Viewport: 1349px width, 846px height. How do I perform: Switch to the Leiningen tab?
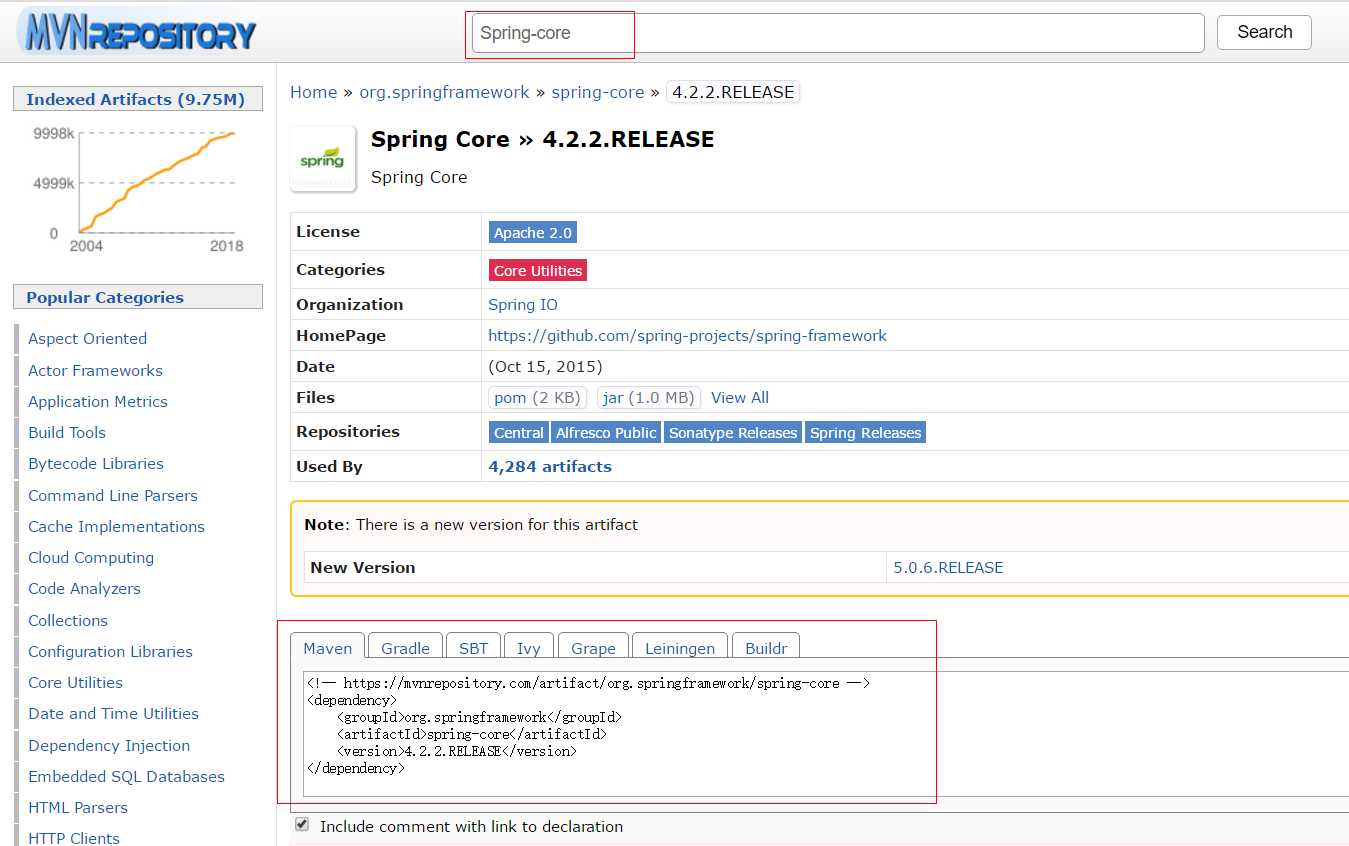(x=680, y=648)
